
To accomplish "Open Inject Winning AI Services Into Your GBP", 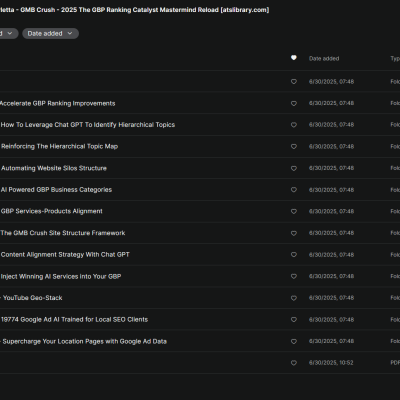I will click(61, 276).
